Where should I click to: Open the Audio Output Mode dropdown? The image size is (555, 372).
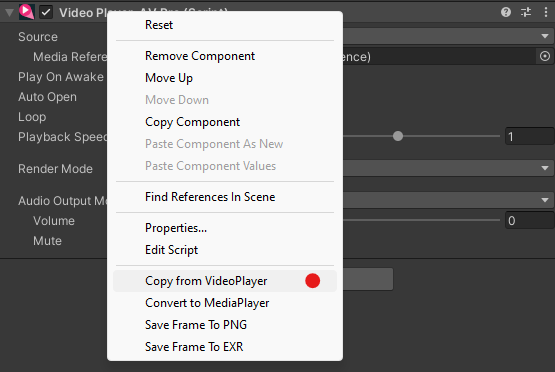(x=448, y=200)
